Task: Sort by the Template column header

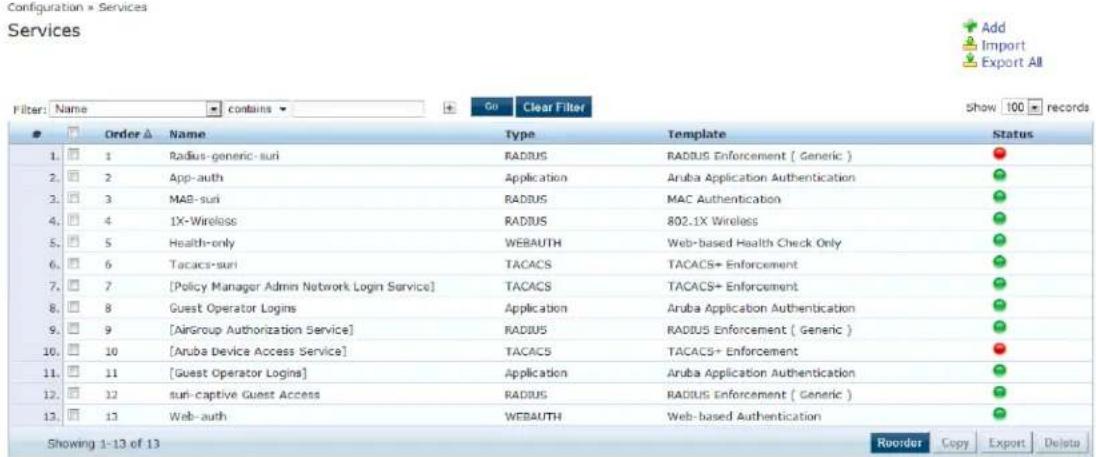Action: pyautogui.click(x=697, y=133)
